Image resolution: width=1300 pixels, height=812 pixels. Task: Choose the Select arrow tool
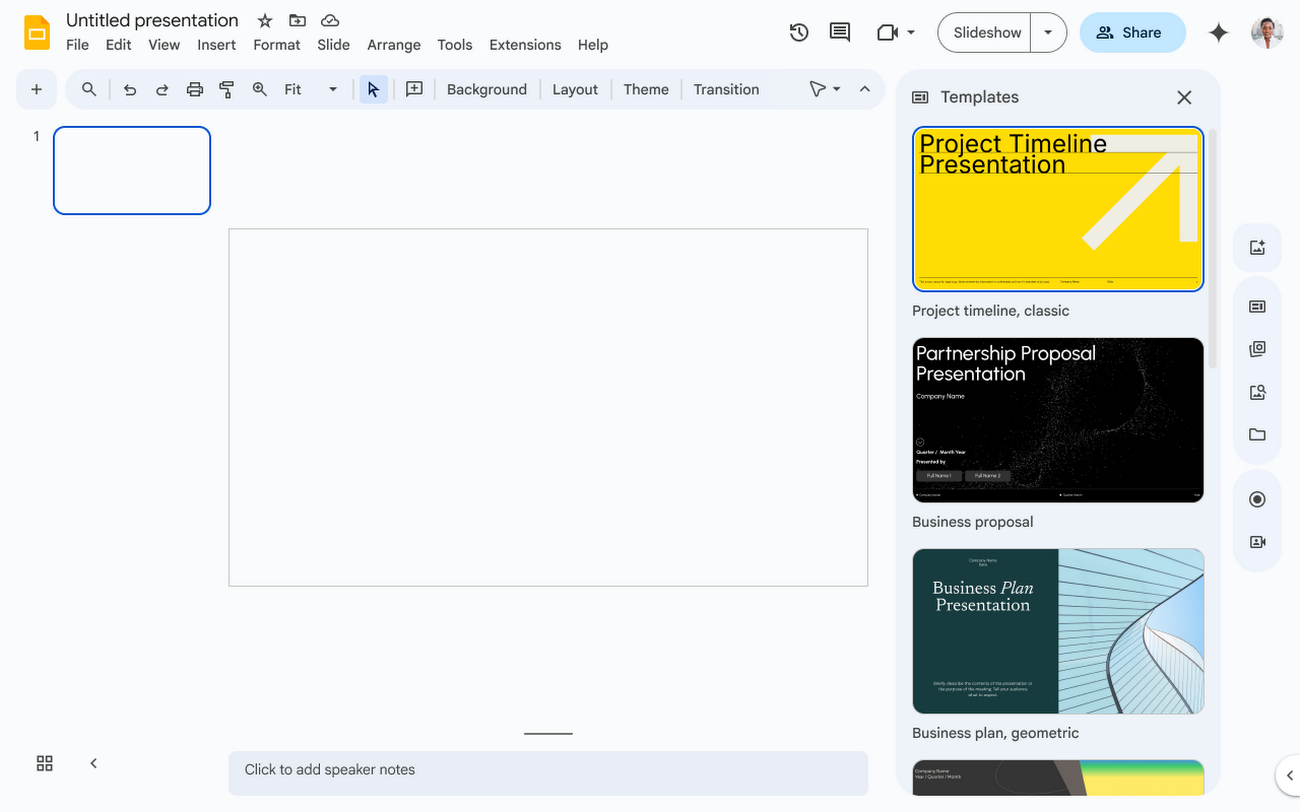click(x=373, y=89)
